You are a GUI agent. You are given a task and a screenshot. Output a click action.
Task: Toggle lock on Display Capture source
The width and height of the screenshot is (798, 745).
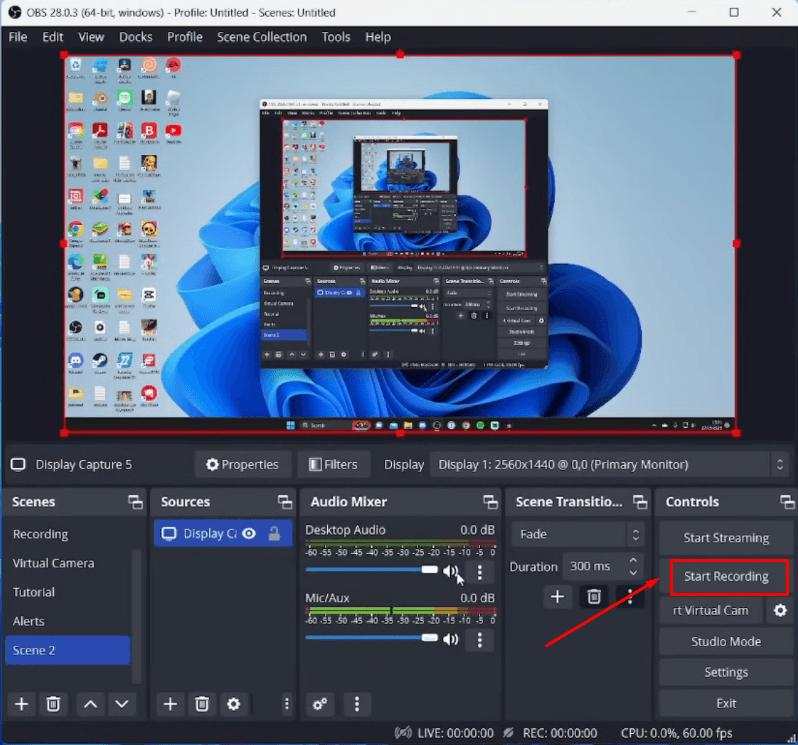tap(274, 533)
